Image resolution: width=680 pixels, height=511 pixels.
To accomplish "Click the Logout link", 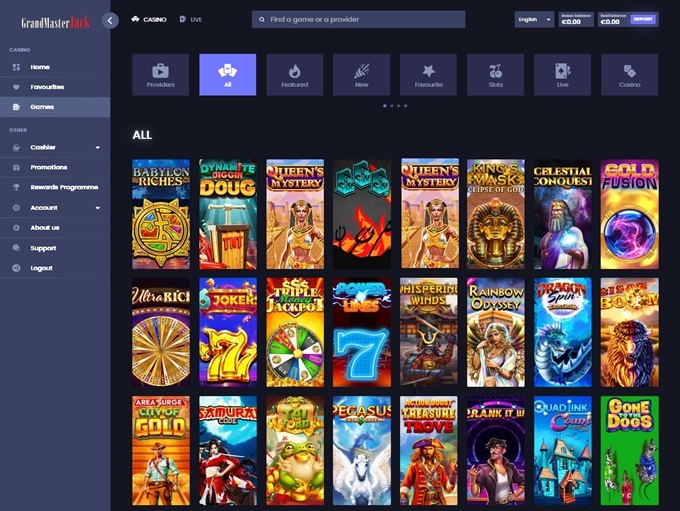I will click(42, 268).
